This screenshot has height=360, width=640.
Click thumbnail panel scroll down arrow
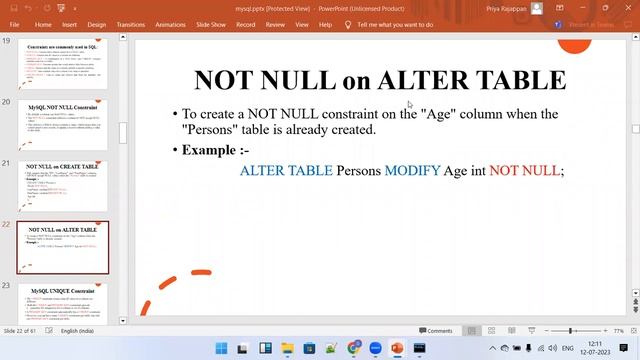coord(123,321)
